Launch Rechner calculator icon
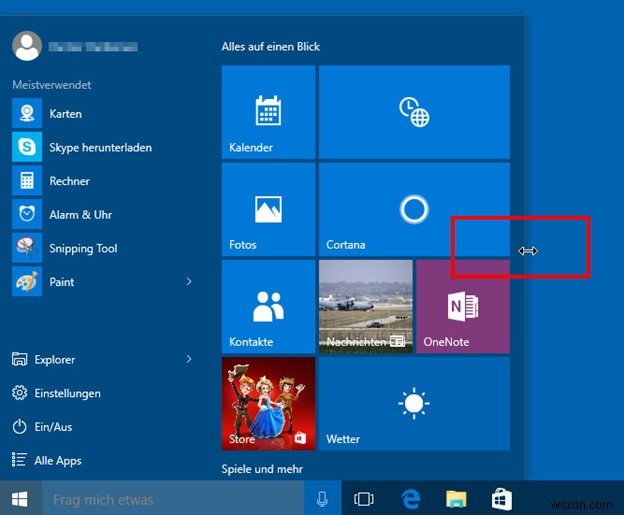The image size is (624, 515). [27, 181]
